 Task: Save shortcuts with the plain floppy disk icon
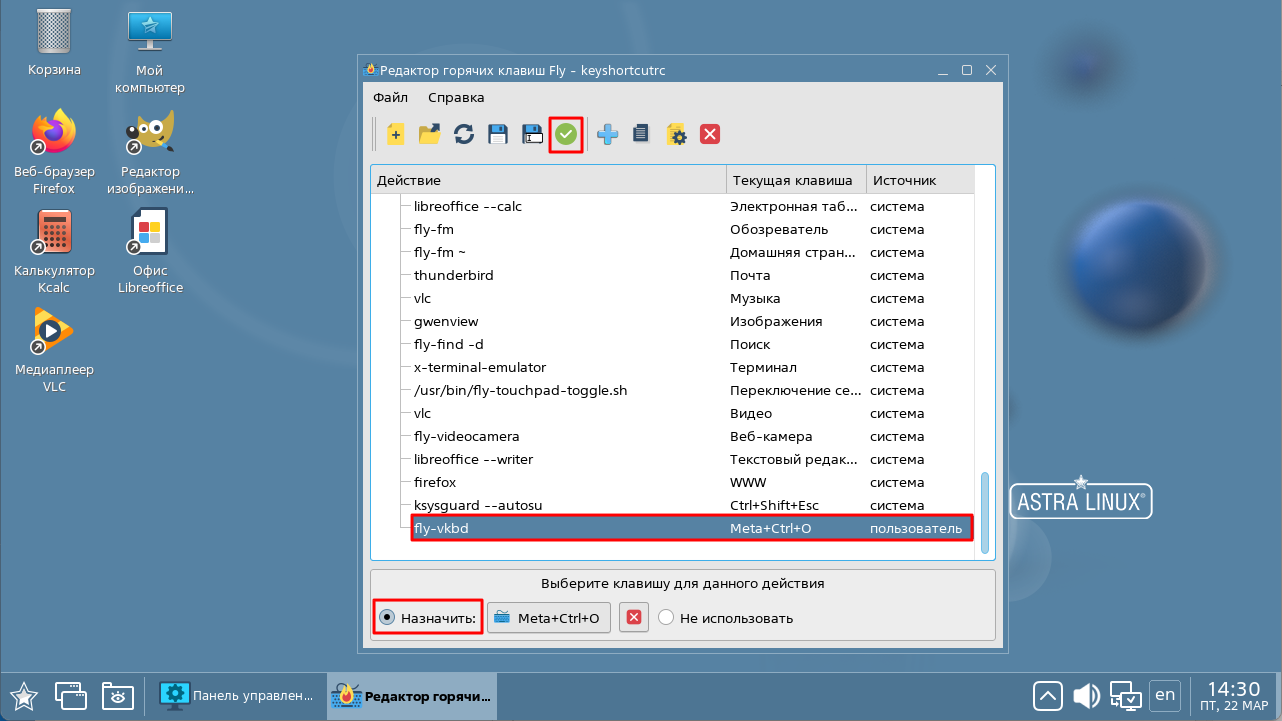pyautogui.click(x=498, y=134)
